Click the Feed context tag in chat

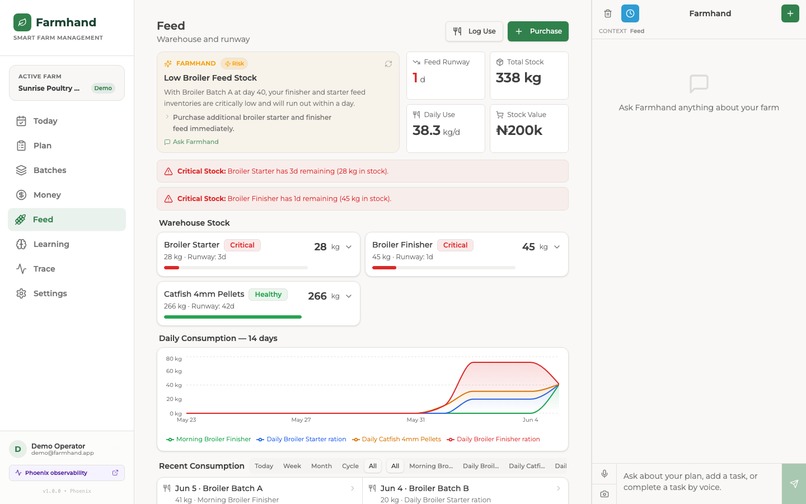[637, 31]
